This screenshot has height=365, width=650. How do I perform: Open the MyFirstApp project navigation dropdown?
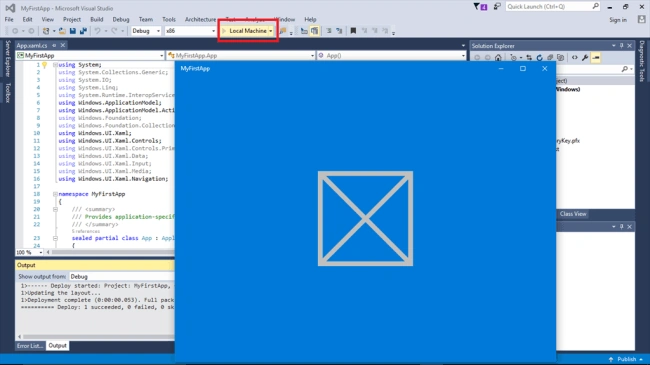pos(90,55)
